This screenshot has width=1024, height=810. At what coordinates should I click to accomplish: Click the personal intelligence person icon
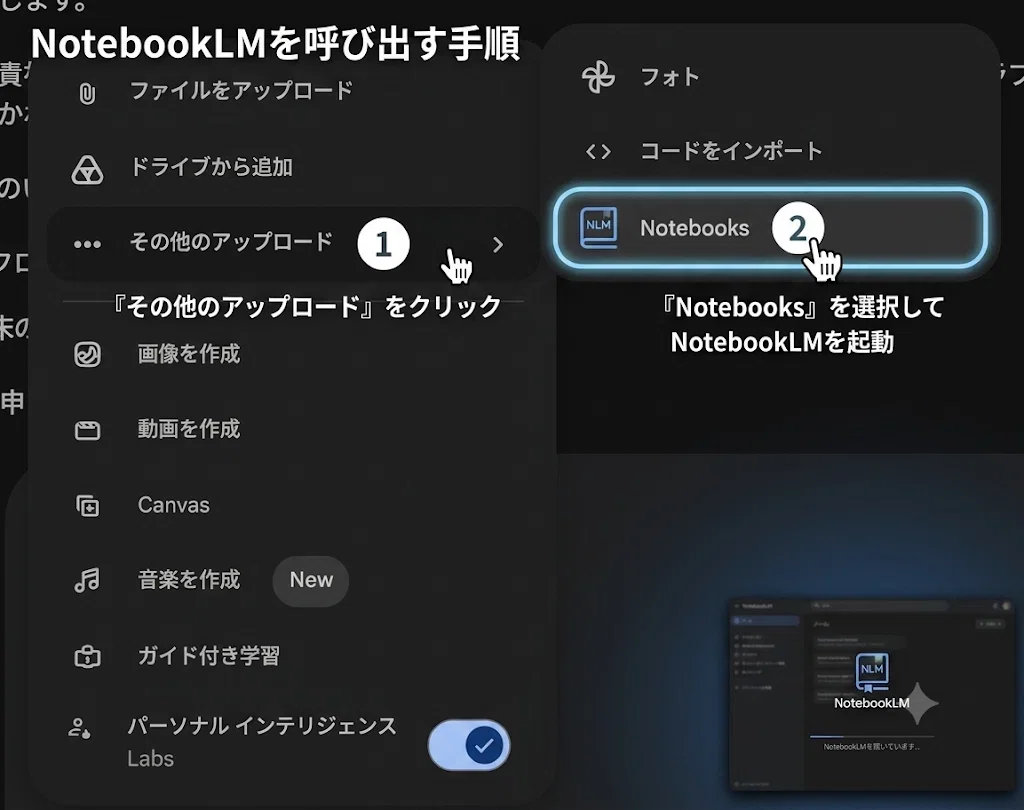click(x=80, y=728)
